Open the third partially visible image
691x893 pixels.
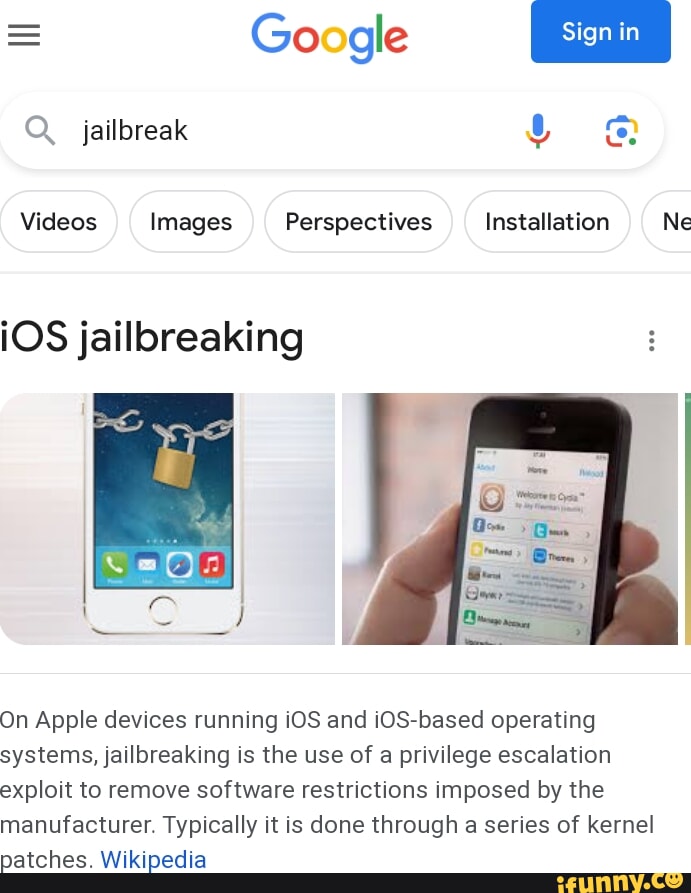[688, 519]
